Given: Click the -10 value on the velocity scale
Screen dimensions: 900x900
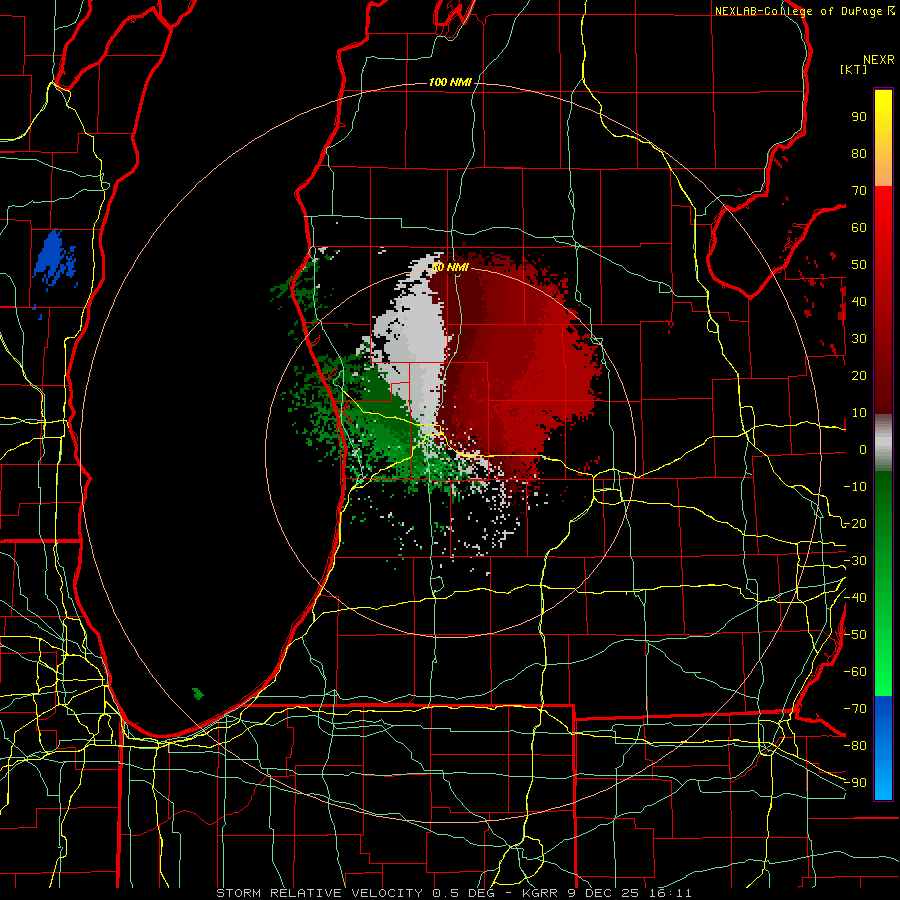Looking at the screenshot, I should point(855,487).
